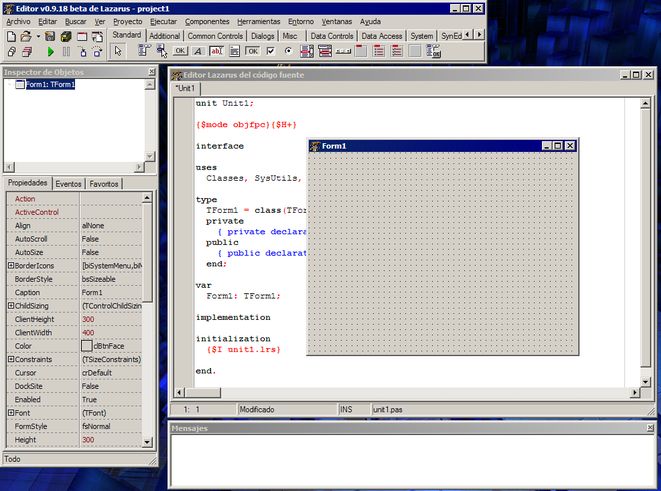Image resolution: width=661 pixels, height=491 pixels.
Task: Select the TPanel component in the palette
Action: coord(415,51)
